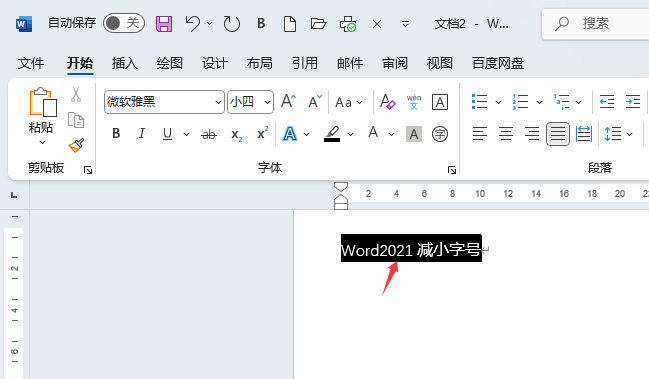Click the 粘贴 paste button
649x379 pixels.
tap(42, 110)
